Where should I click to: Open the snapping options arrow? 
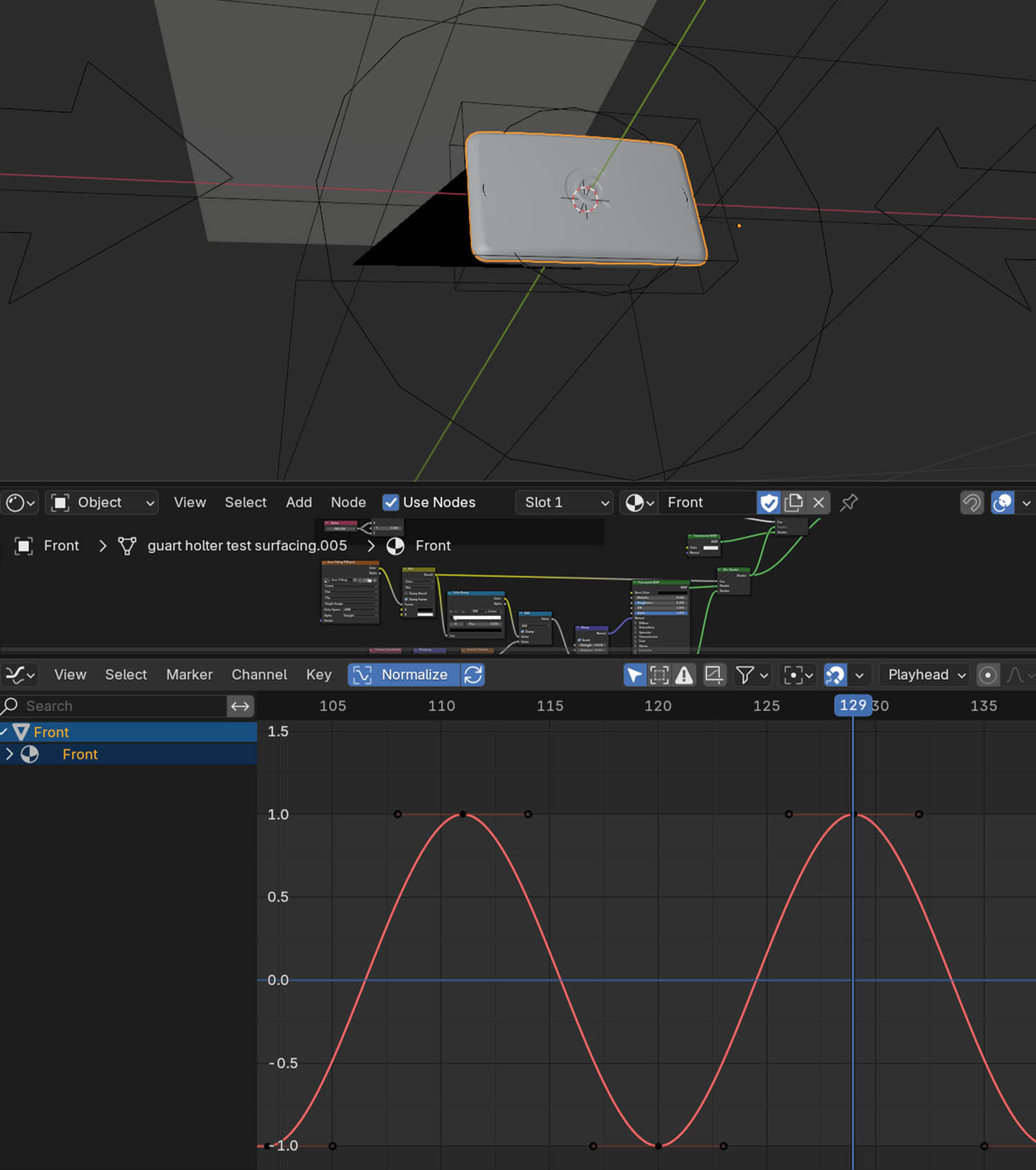pyautogui.click(x=859, y=675)
